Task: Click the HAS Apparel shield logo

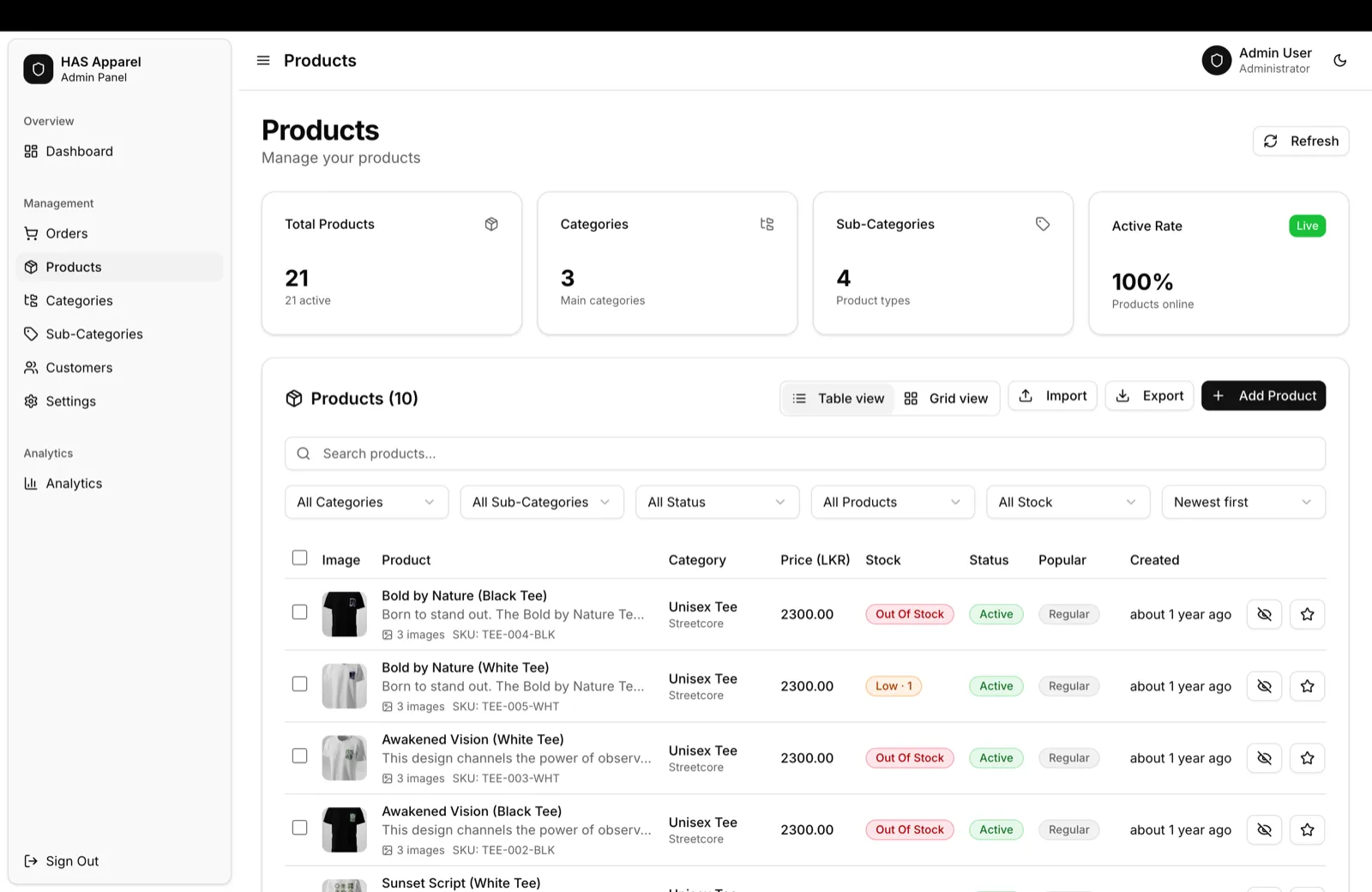Action: pyautogui.click(x=39, y=69)
